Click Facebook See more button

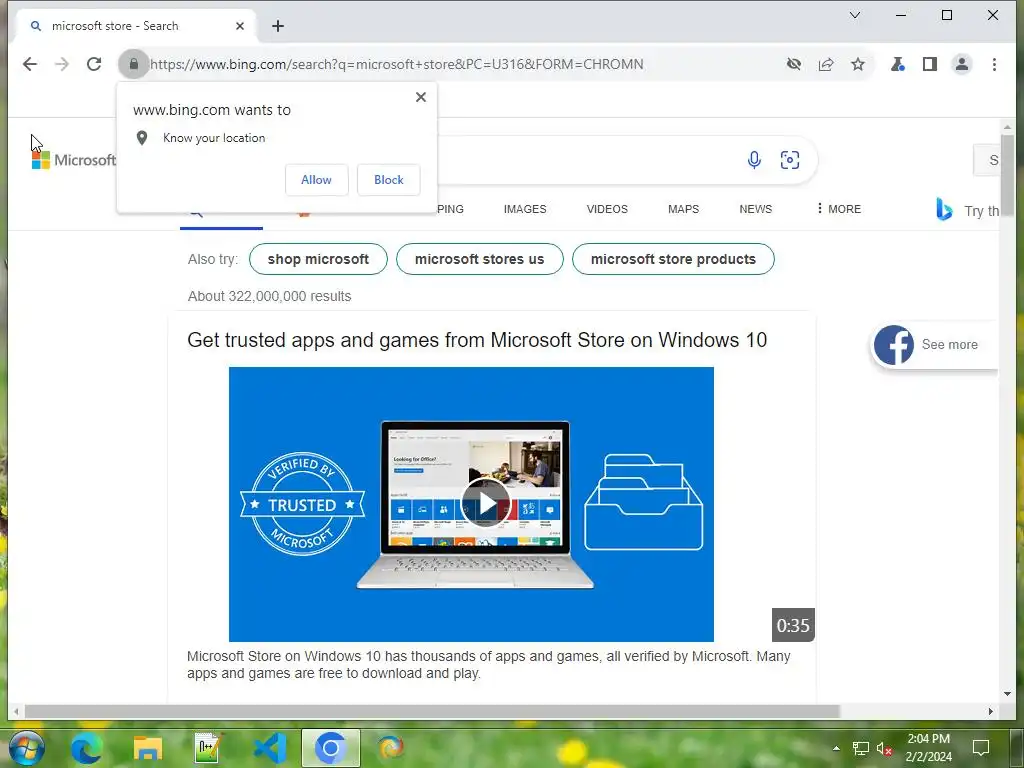(935, 345)
